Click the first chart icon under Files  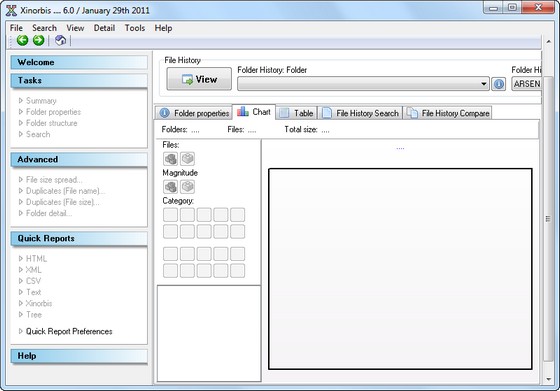170,159
